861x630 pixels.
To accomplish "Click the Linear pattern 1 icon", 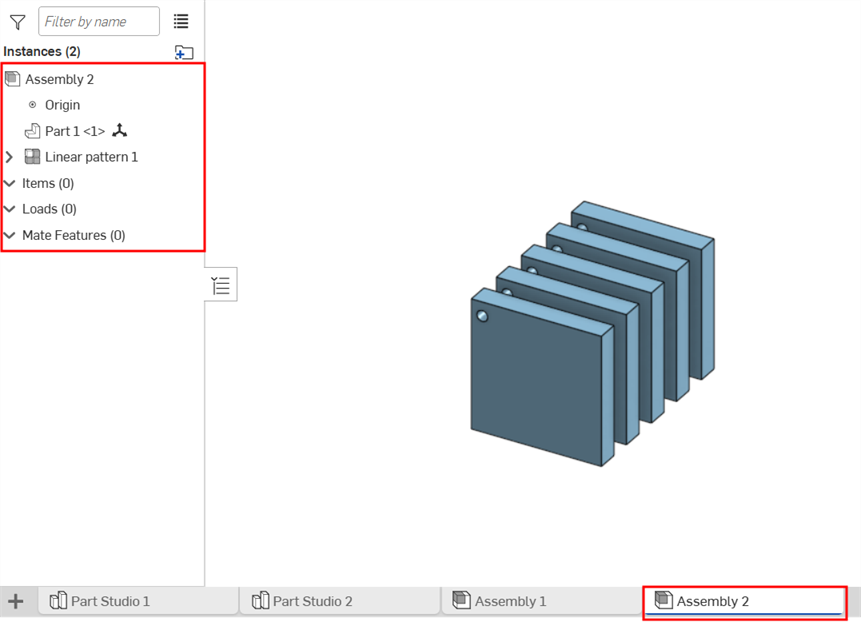I will coord(33,157).
